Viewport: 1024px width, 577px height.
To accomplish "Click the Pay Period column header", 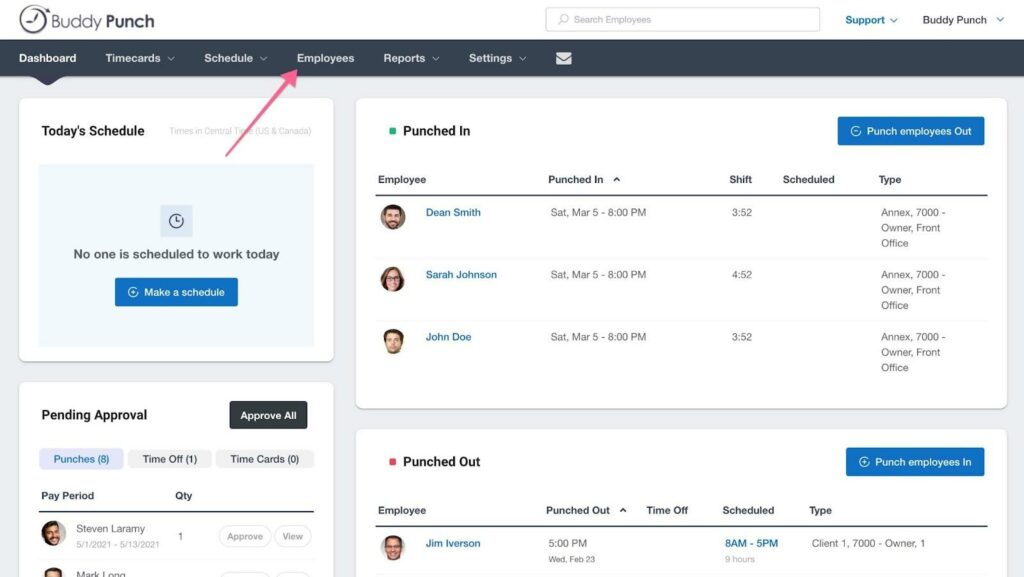I will point(67,495).
